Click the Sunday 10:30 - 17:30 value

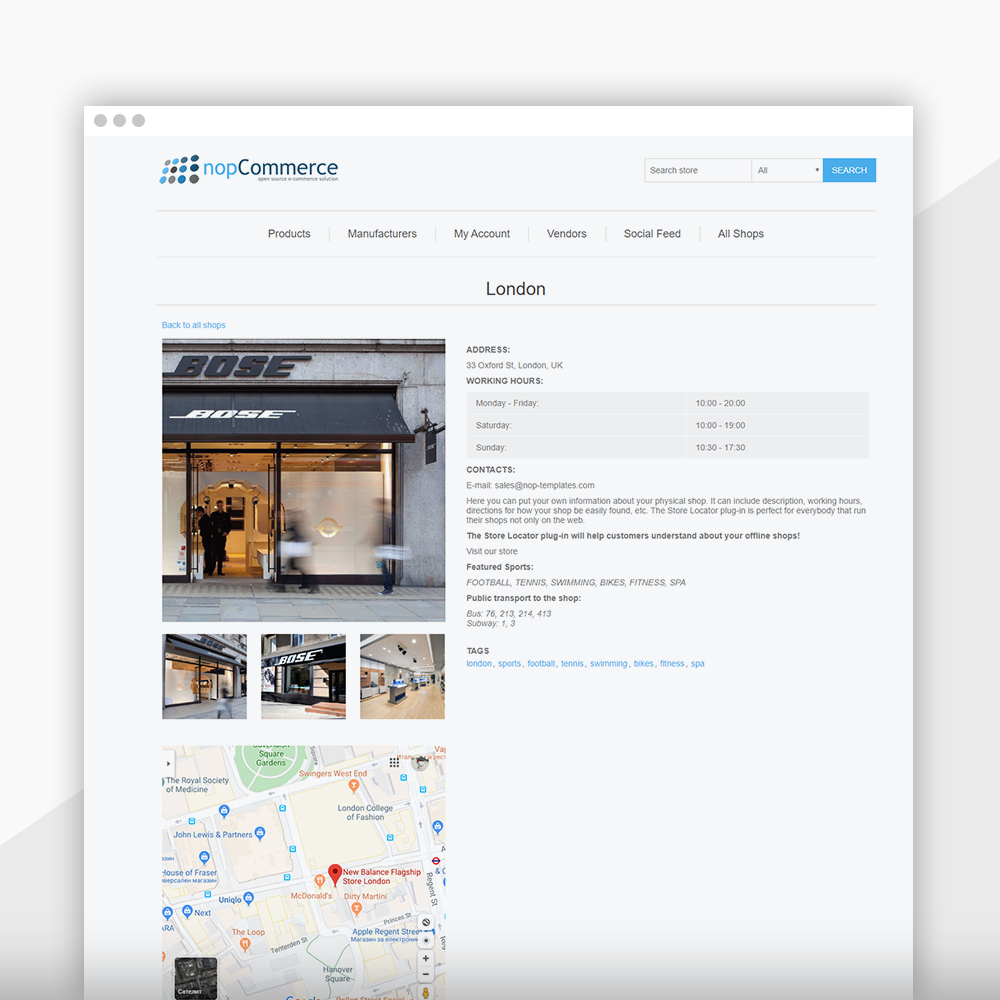click(x=720, y=448)
